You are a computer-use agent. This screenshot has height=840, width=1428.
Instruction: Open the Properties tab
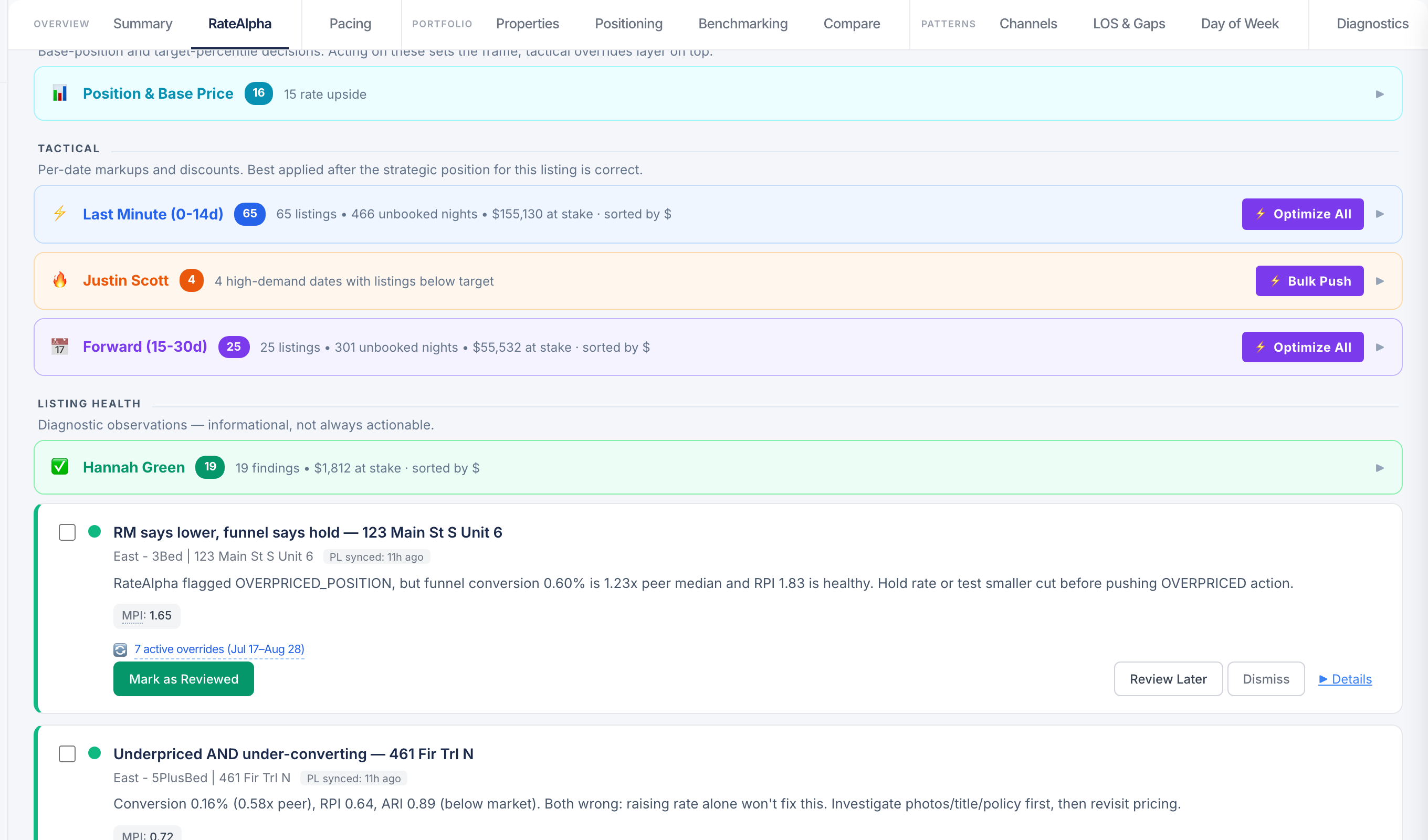(x=527, y=24)
